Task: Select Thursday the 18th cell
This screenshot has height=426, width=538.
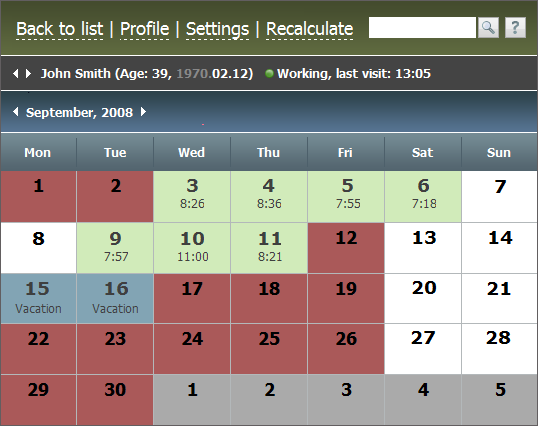Action: 269,298
